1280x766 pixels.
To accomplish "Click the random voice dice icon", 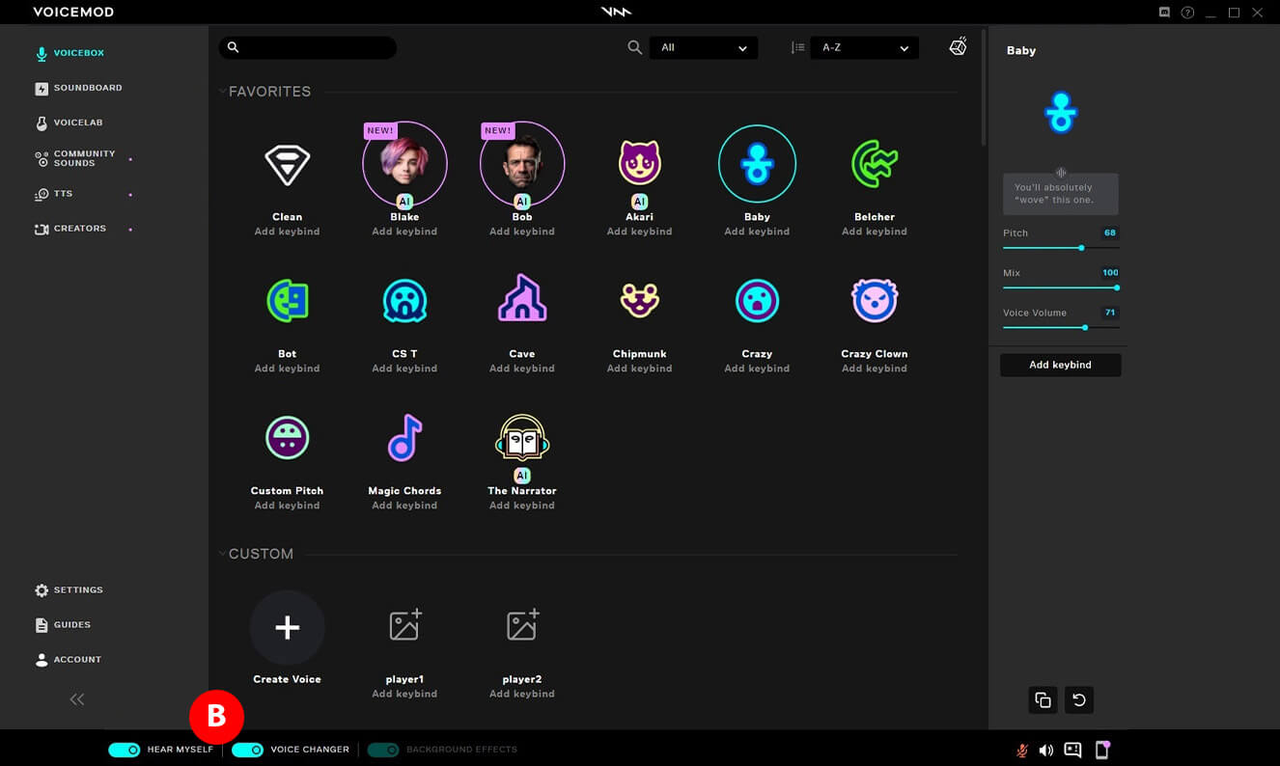I will (957, 46).
